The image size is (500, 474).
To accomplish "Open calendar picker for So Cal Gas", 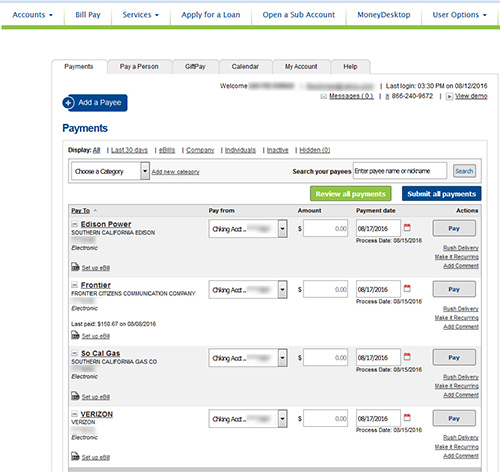I will point(407,357).
